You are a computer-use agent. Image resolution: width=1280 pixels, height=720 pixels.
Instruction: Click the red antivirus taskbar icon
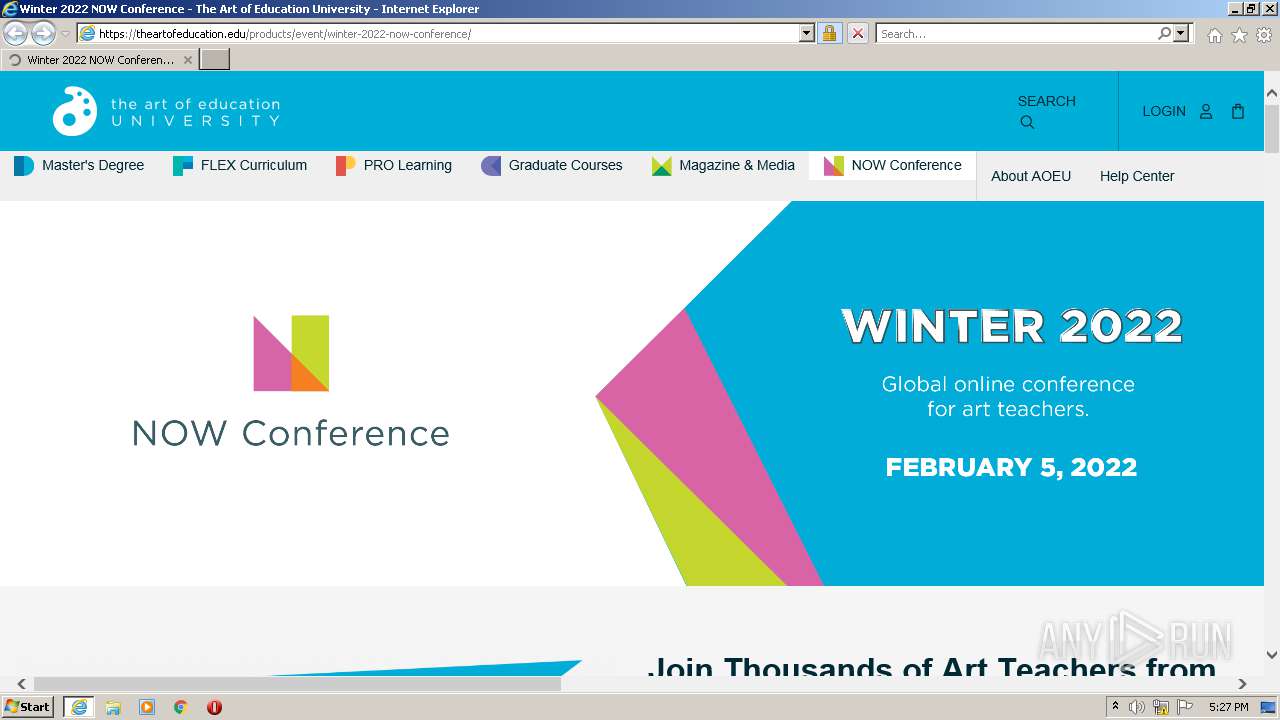(214, 707)
